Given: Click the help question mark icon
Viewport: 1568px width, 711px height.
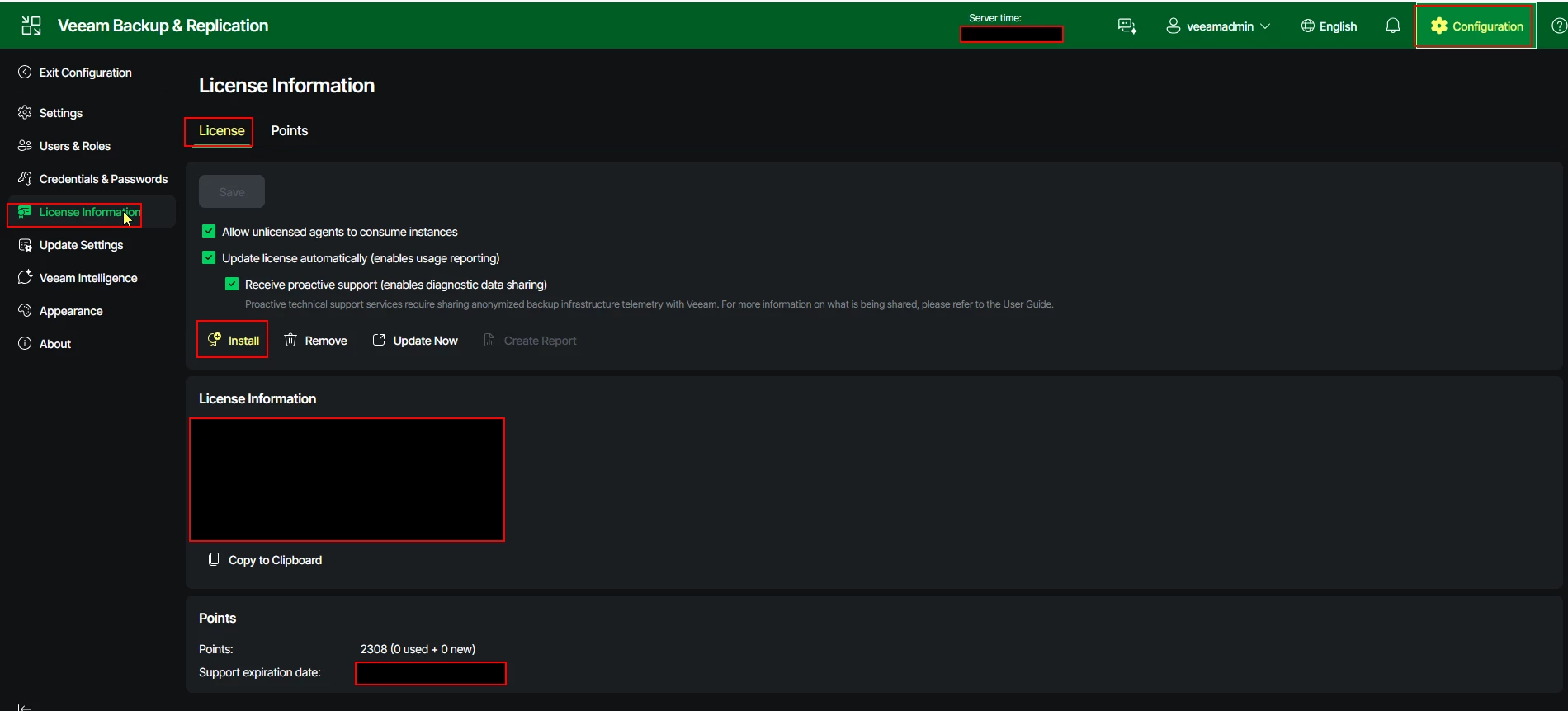Looking at the screenshot, I should (x=1559, y=26).
